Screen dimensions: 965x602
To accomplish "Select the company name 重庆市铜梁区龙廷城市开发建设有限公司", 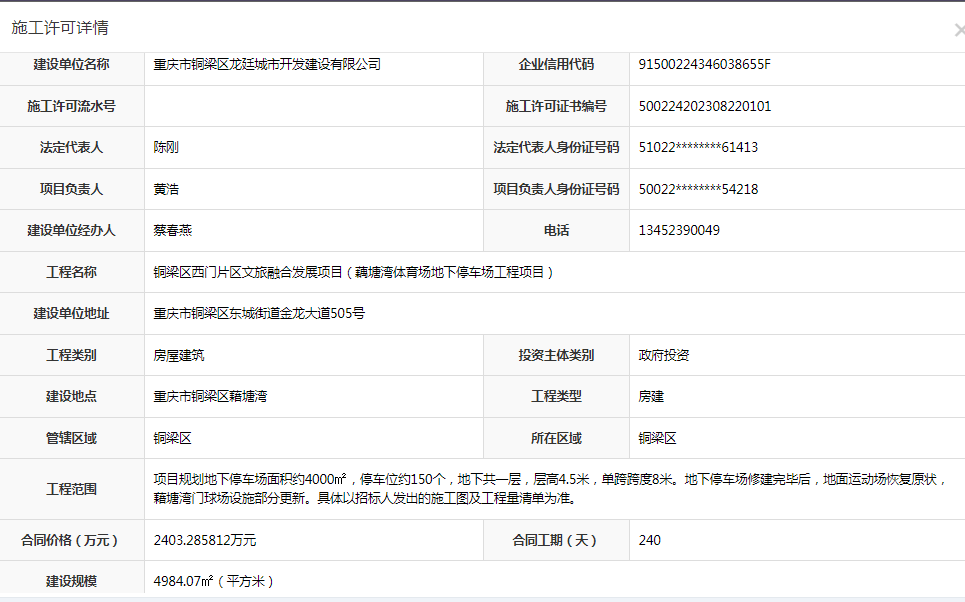I will [x=267, y=65].
